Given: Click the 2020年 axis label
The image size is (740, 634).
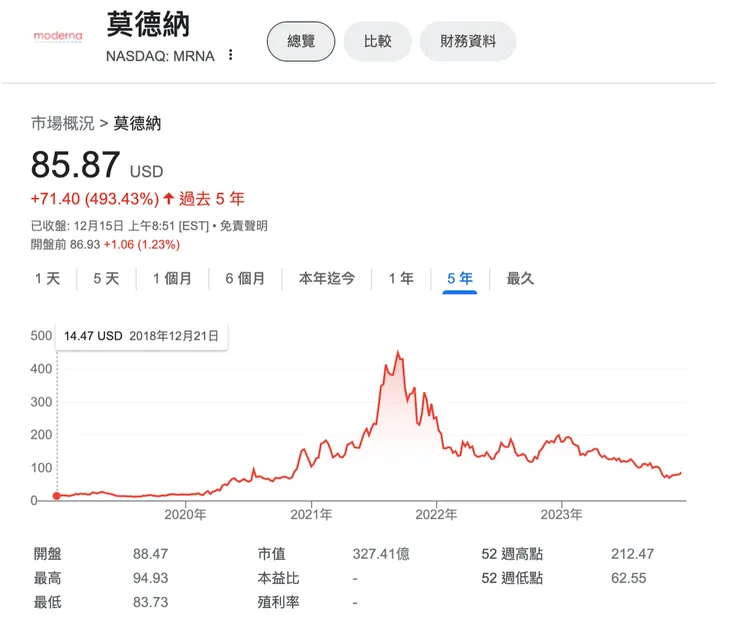Looking at the screenshot, I should [x=185, y=514].
